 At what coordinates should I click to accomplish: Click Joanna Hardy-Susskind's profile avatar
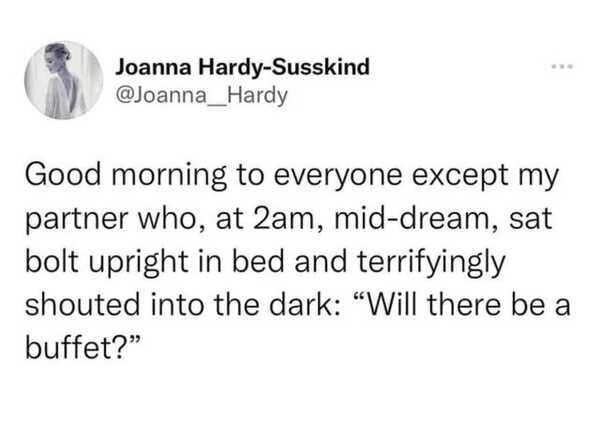coord(63,80)
